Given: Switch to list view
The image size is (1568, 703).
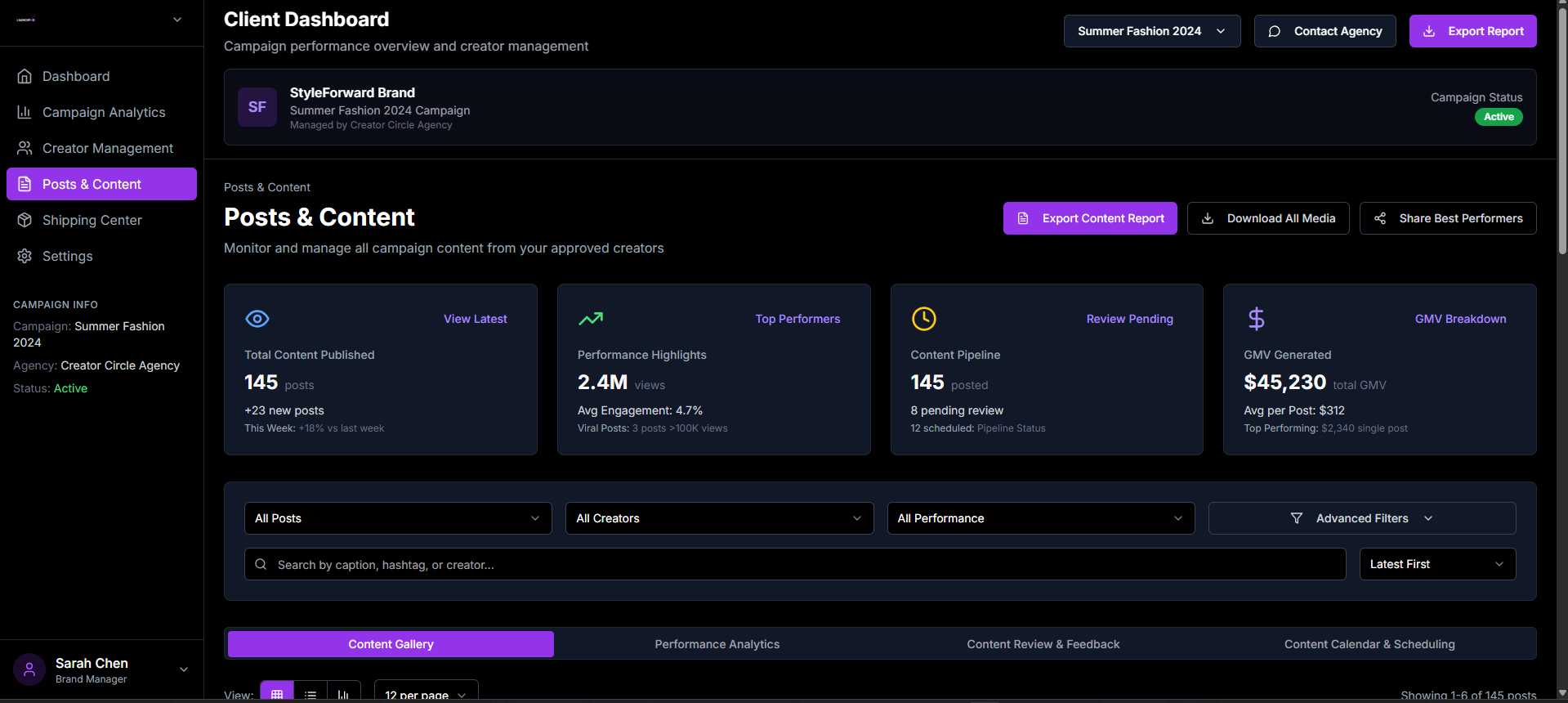Looking at the screenshot, I should (x=310, y=693).
